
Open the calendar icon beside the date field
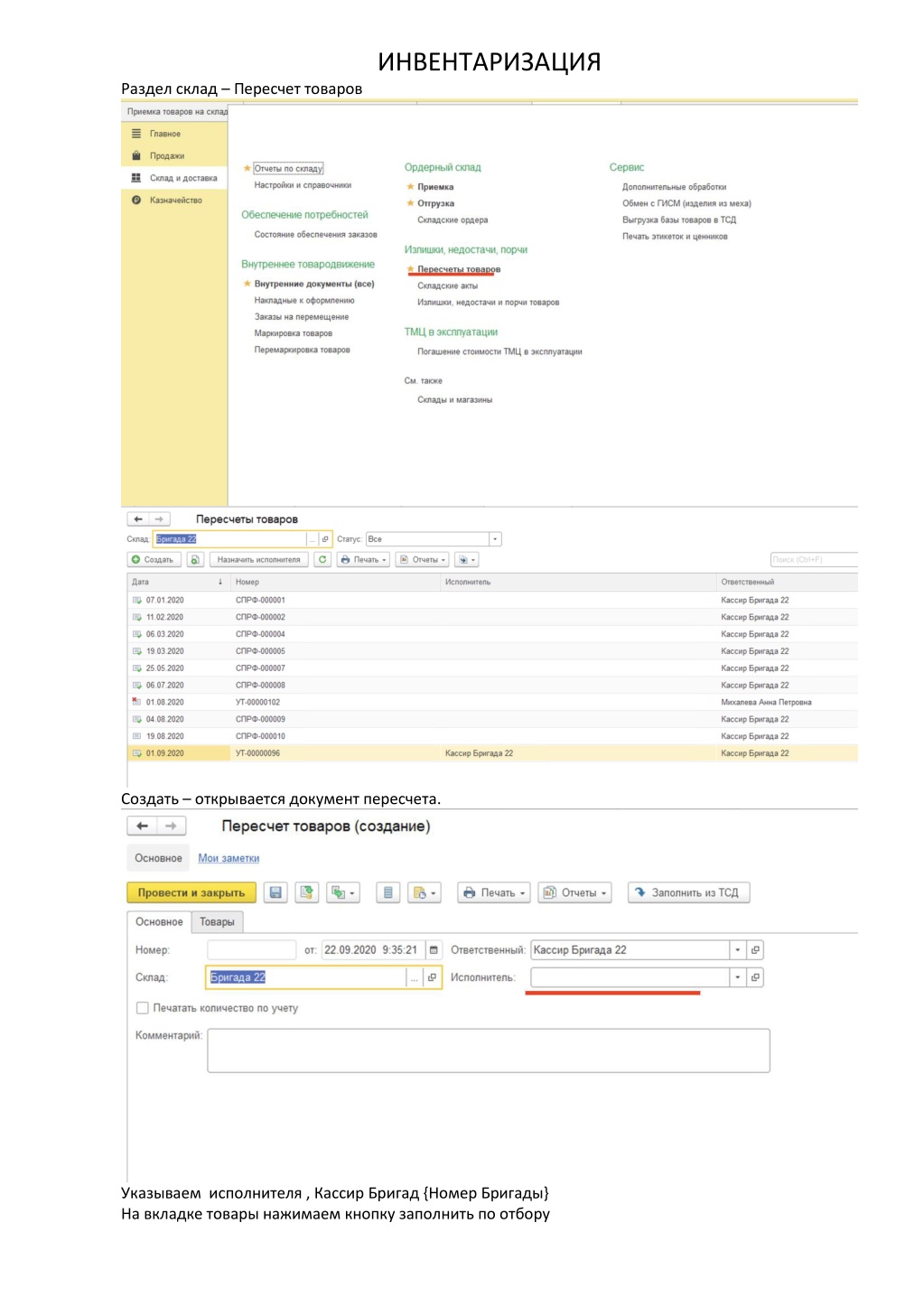point(434,950)
